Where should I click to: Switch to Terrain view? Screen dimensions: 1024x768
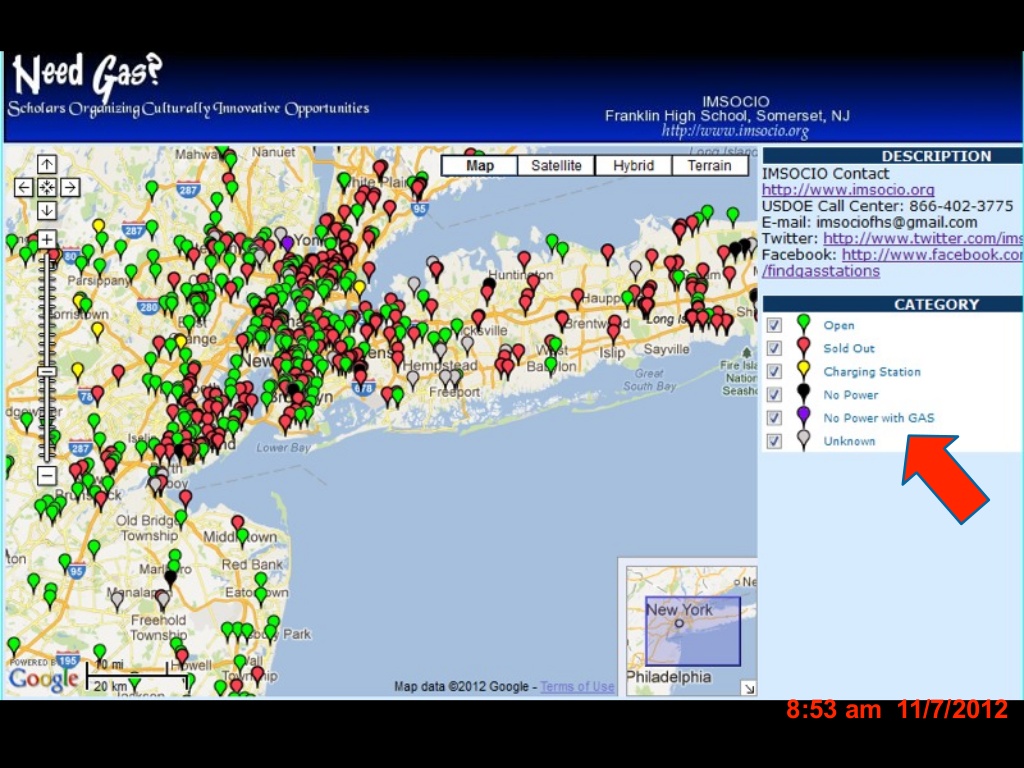coord(709,166)
